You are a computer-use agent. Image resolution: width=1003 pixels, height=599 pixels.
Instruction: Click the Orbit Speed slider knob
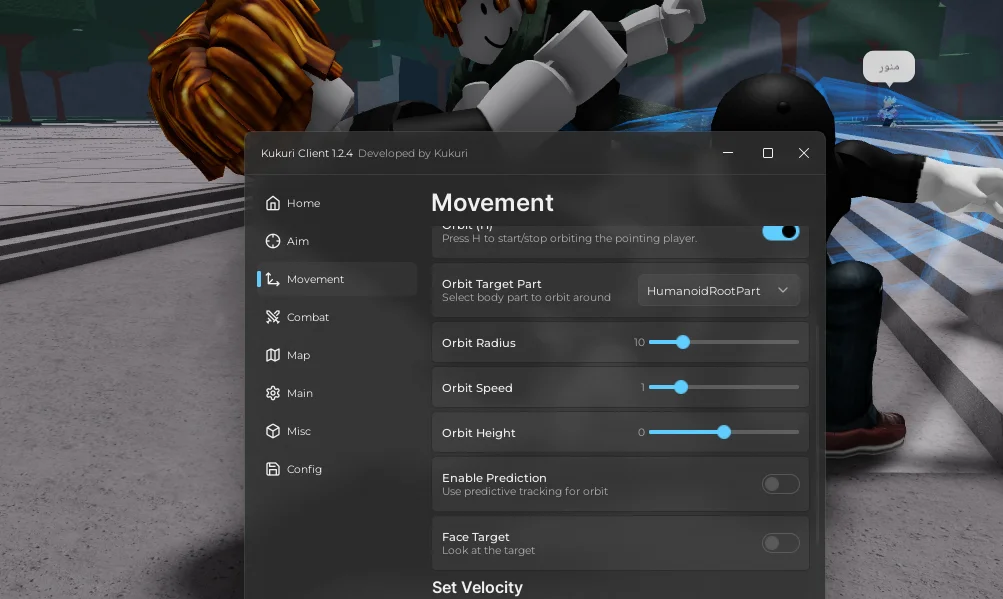tap(681, 387)
